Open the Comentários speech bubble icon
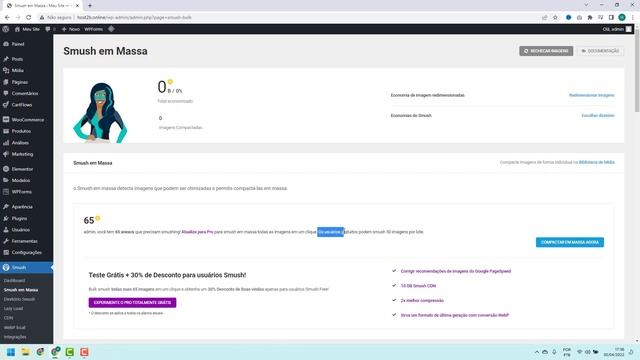 click(6, 93)
